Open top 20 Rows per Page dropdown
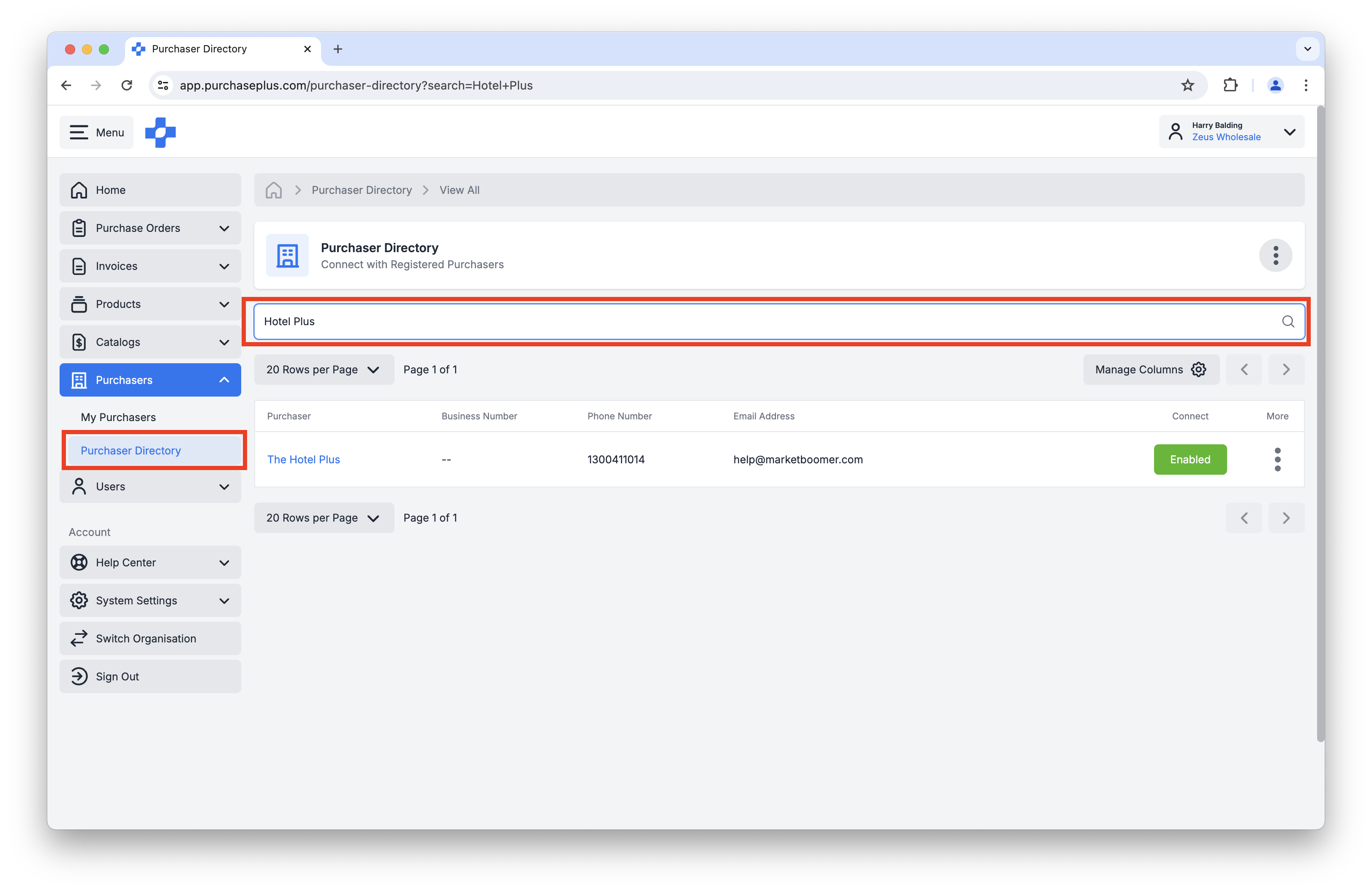 point(324,370)
